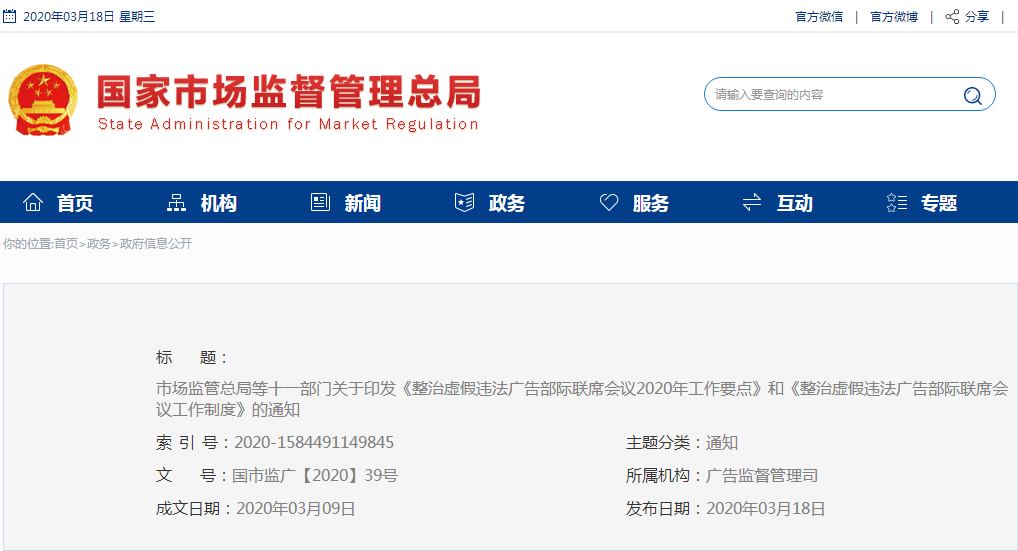Open the 机构 navigation menu
Viewport: 1018px width, 551px height.
click(x=219, y=203)
